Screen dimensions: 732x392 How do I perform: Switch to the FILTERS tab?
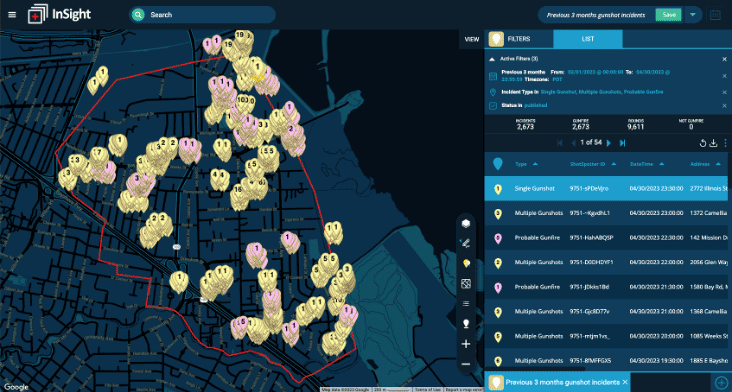click(x=519, y=39)
